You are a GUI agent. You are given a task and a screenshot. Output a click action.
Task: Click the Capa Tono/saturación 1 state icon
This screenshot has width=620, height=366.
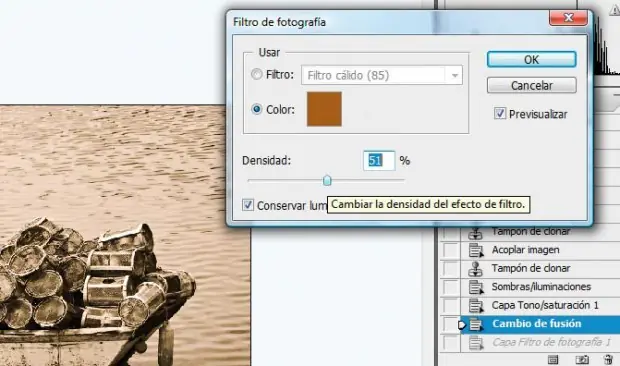pos(476,306)
